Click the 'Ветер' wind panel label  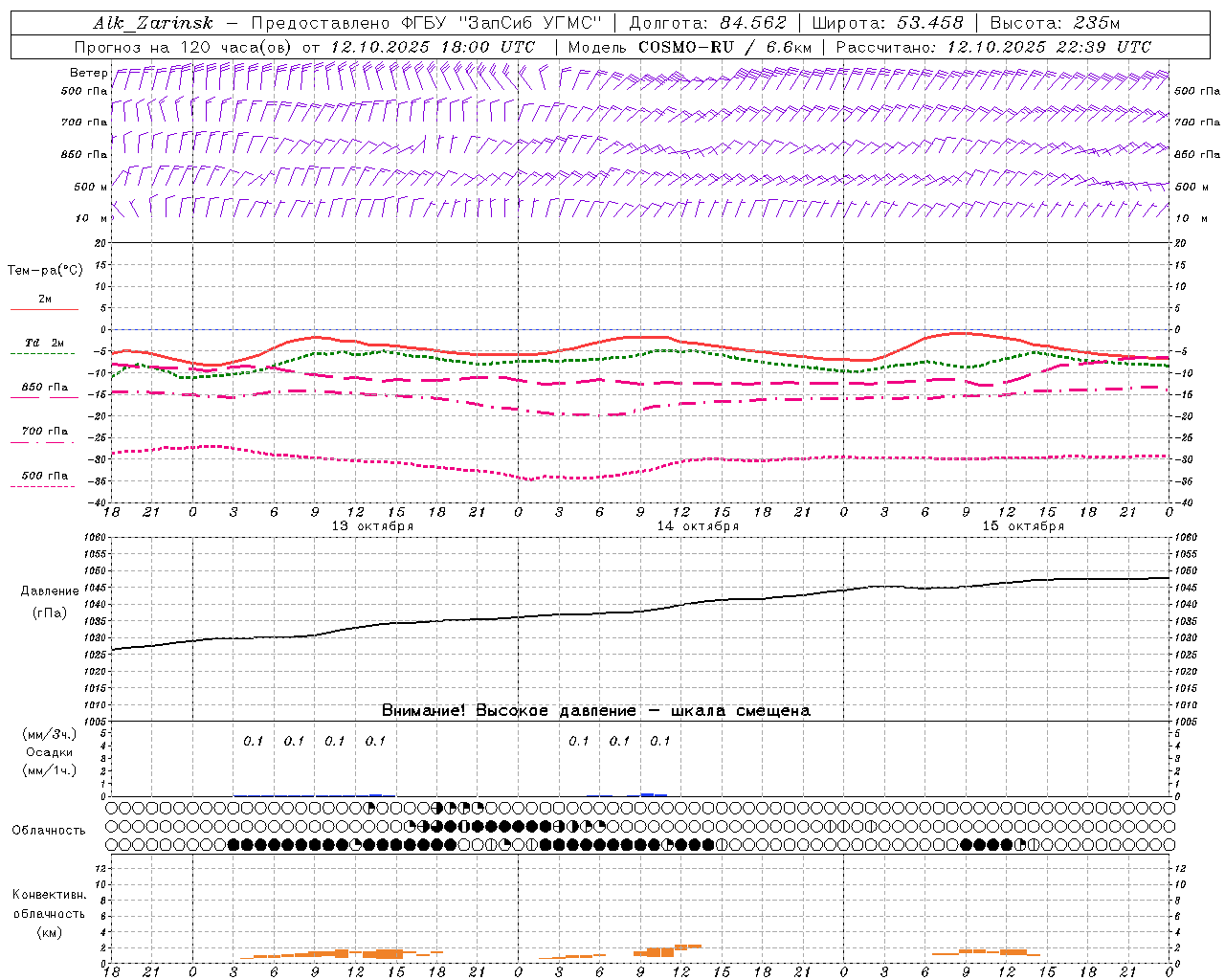88,73
